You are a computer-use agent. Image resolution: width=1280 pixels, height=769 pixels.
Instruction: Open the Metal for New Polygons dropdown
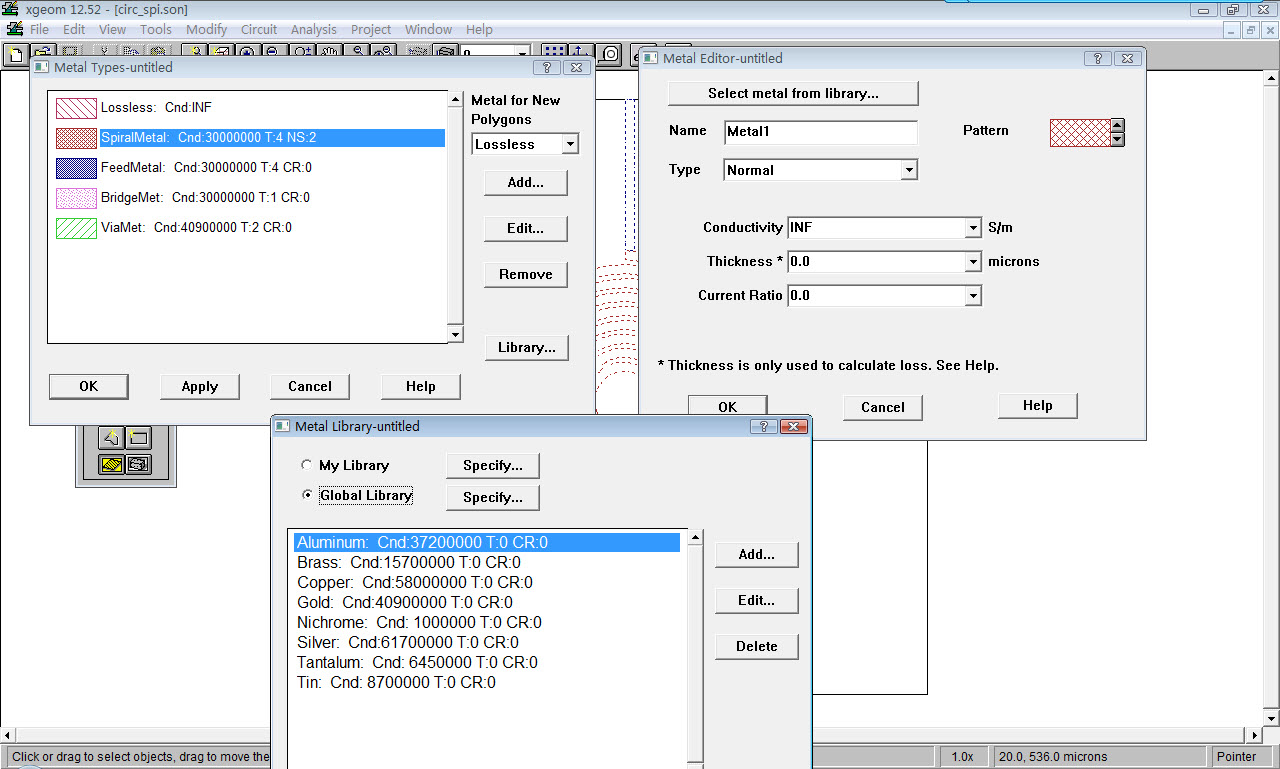pos(570,145)
